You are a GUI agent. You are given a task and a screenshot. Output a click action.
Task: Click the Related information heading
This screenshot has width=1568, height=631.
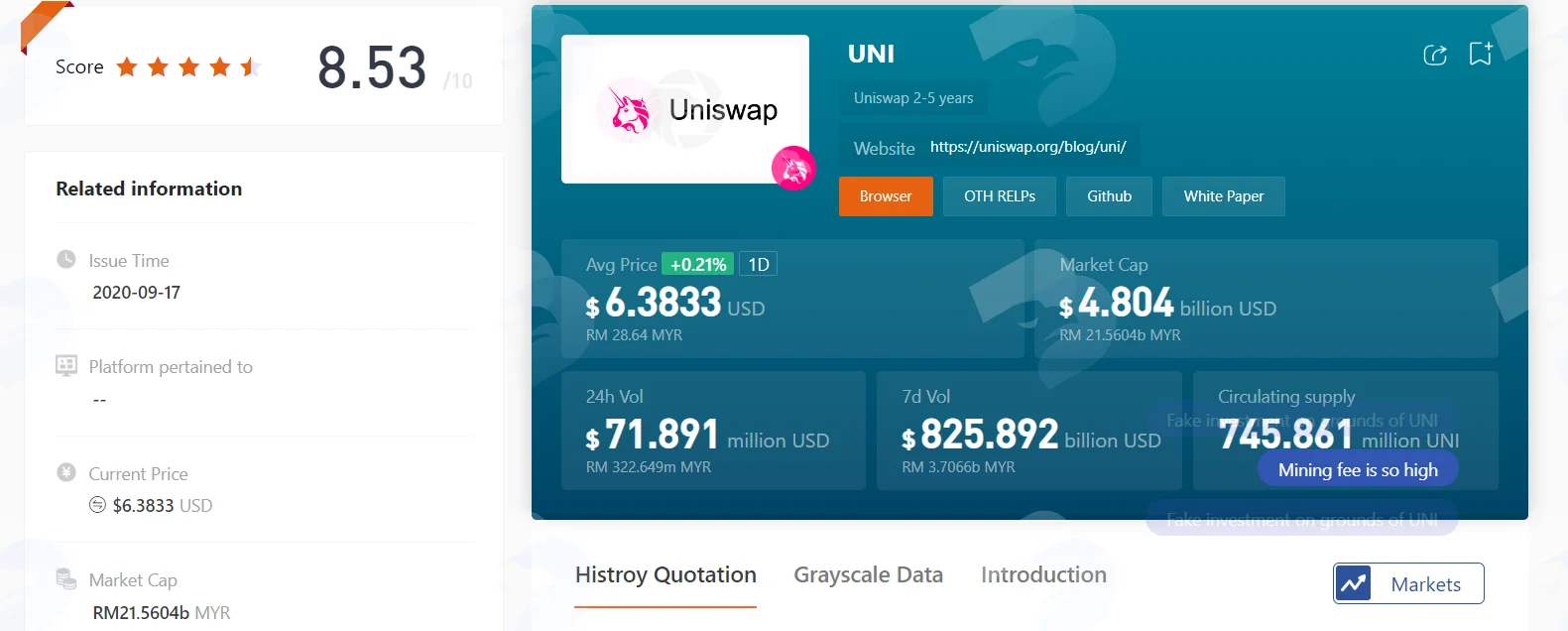149,189
